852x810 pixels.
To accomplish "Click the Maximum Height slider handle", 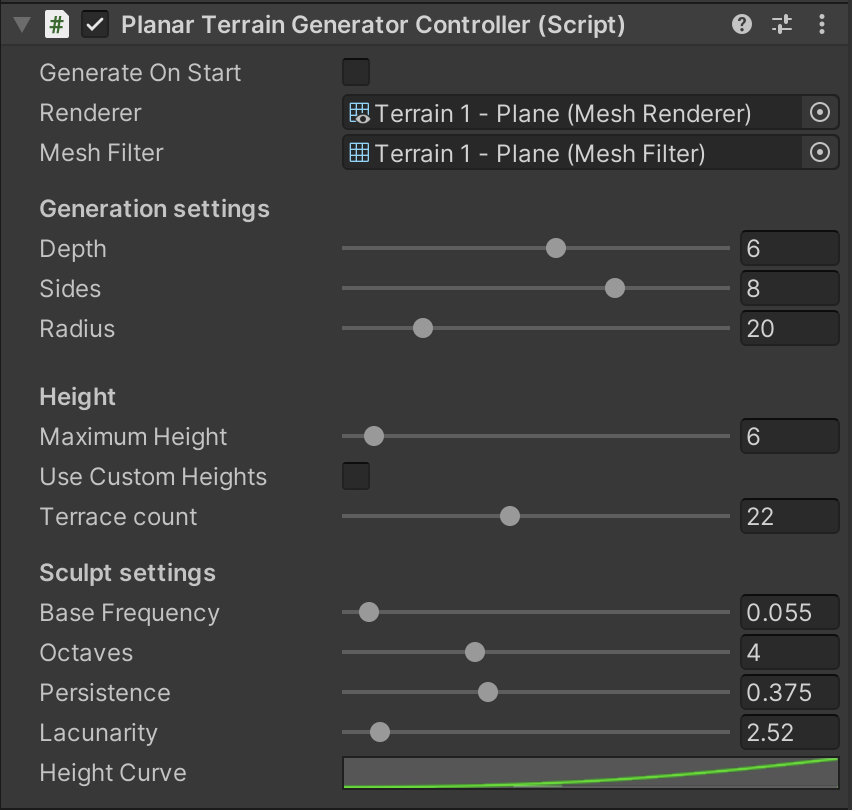I will (x=373, y=436).
